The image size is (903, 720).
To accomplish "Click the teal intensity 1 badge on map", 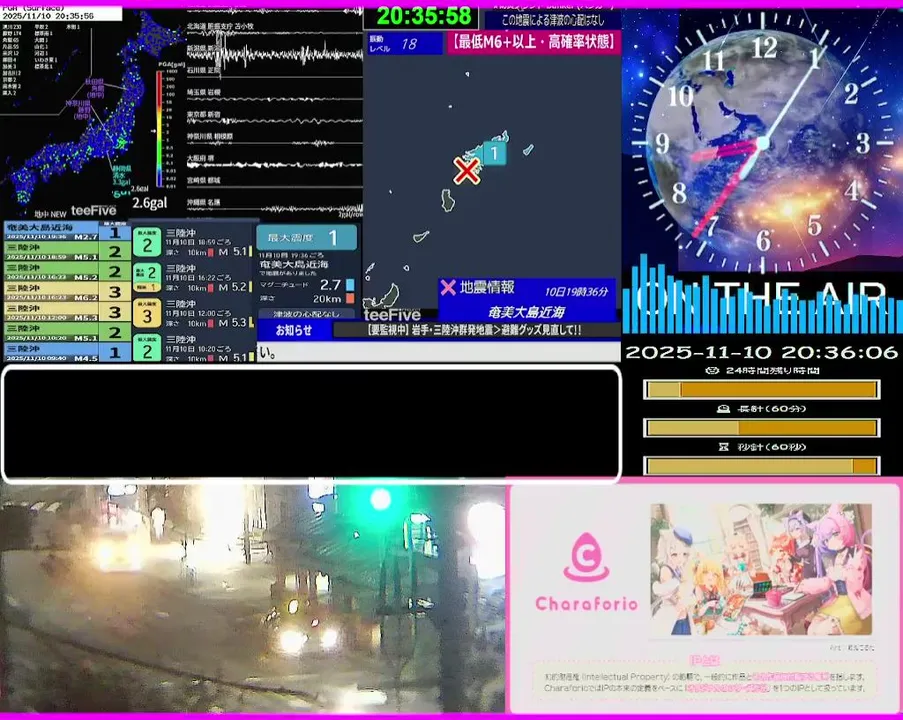I will tap(495, 153).
